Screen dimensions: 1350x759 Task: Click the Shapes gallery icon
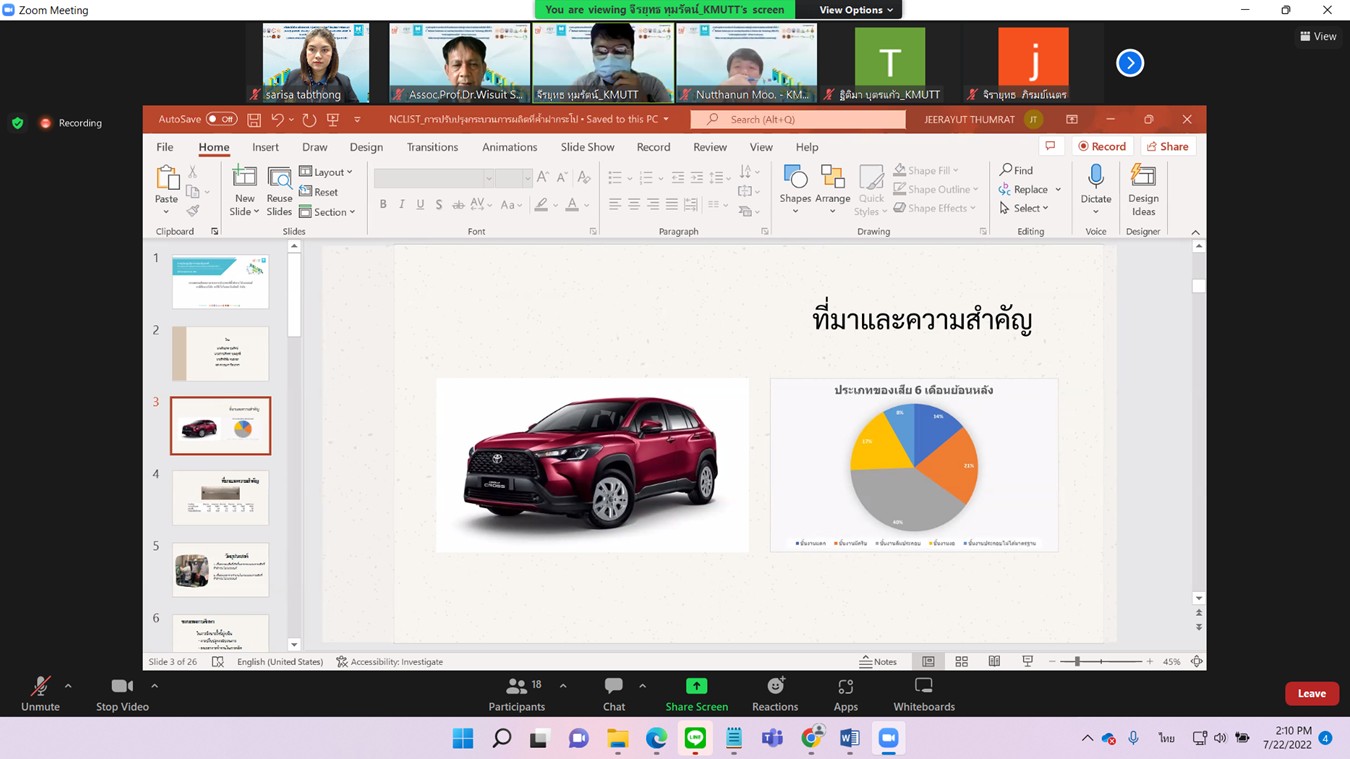point(795,179)
